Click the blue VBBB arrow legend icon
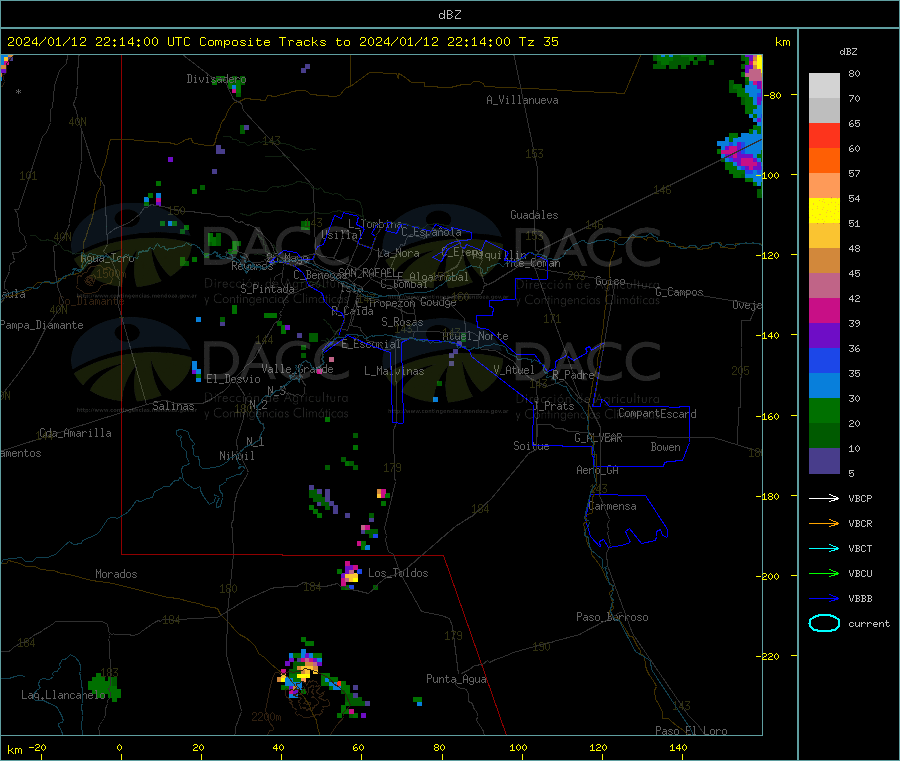 (824, 599)
